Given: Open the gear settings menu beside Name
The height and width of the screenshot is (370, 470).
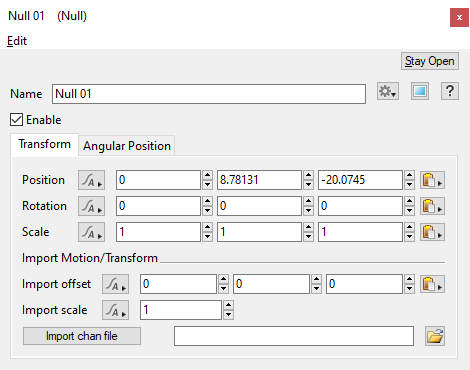Looking at the screenshot, I should (388, 91).
